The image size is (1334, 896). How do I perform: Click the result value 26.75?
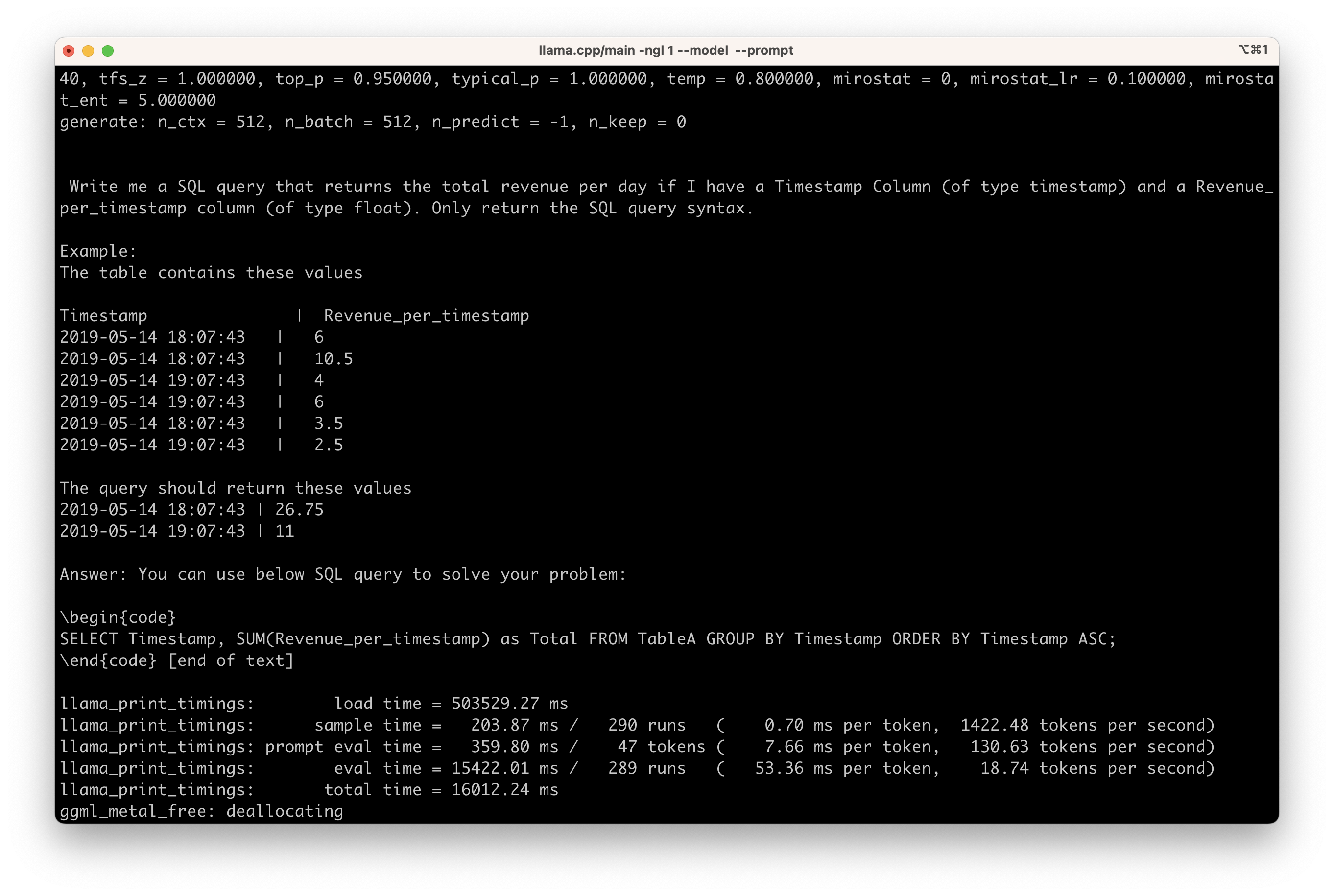(299, 509)
